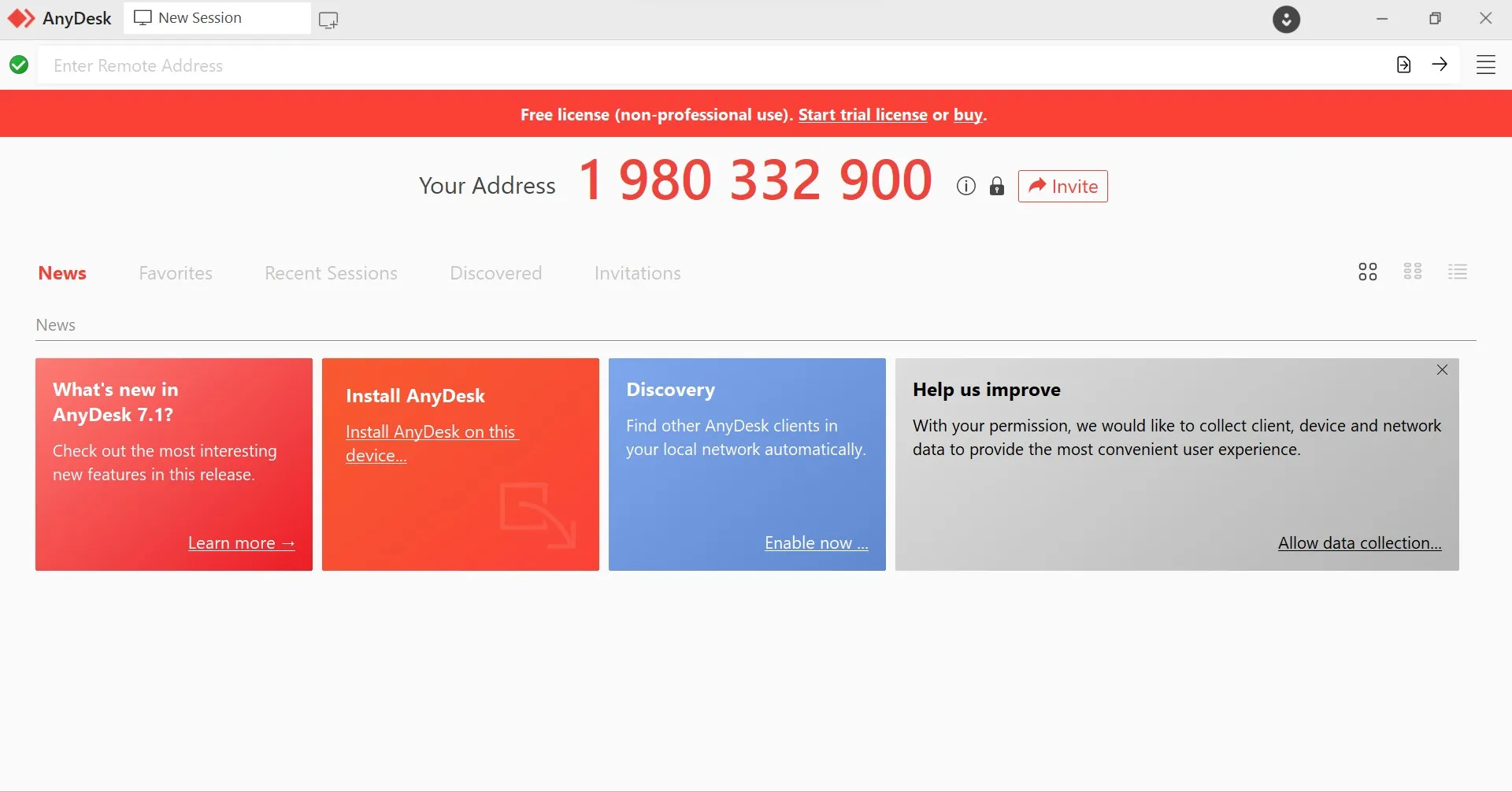Open a new session using the monitor icon

[328, 19]
